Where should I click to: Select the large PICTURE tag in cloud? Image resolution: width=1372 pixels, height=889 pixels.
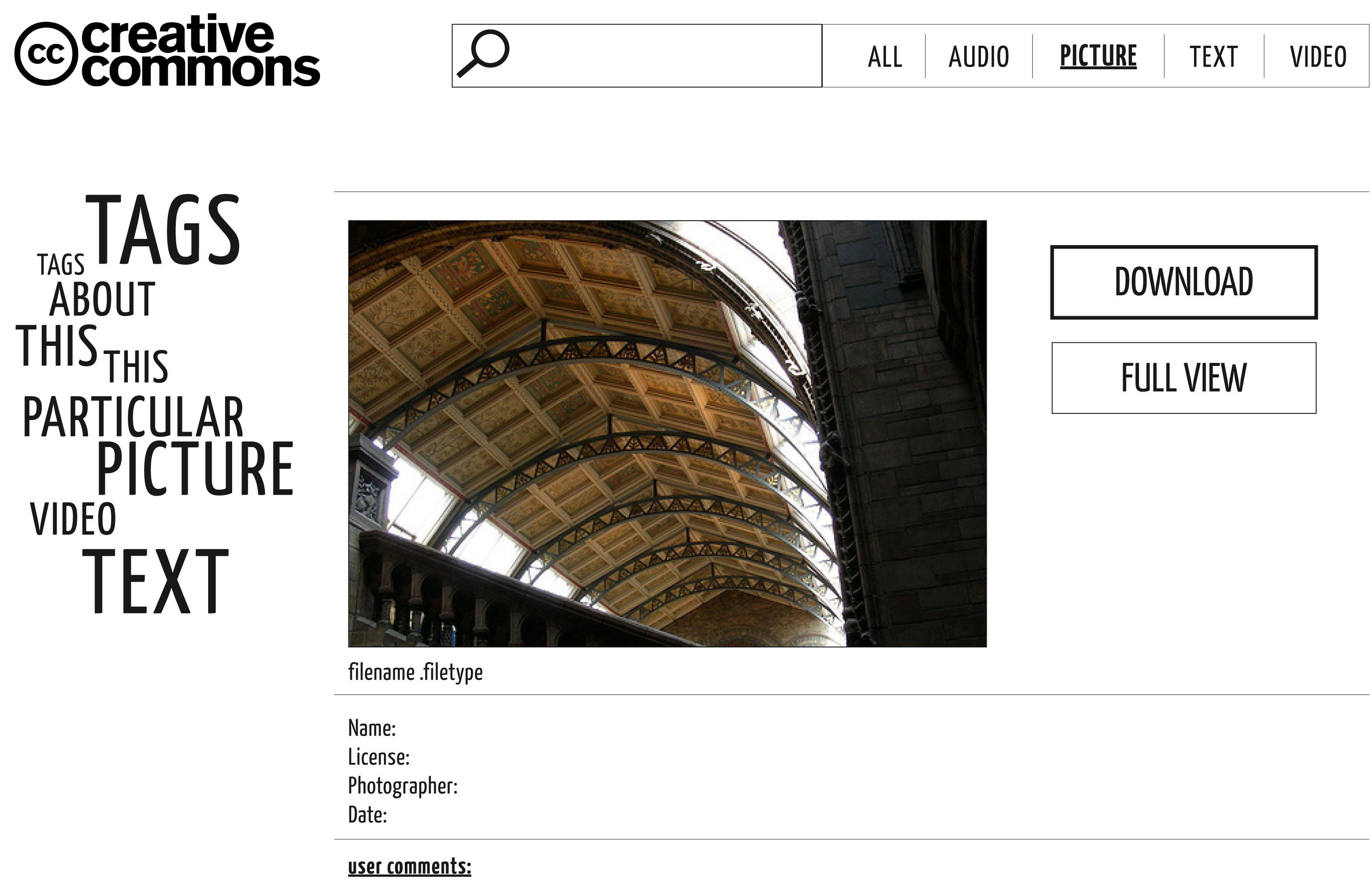click(x=195, y=468)
